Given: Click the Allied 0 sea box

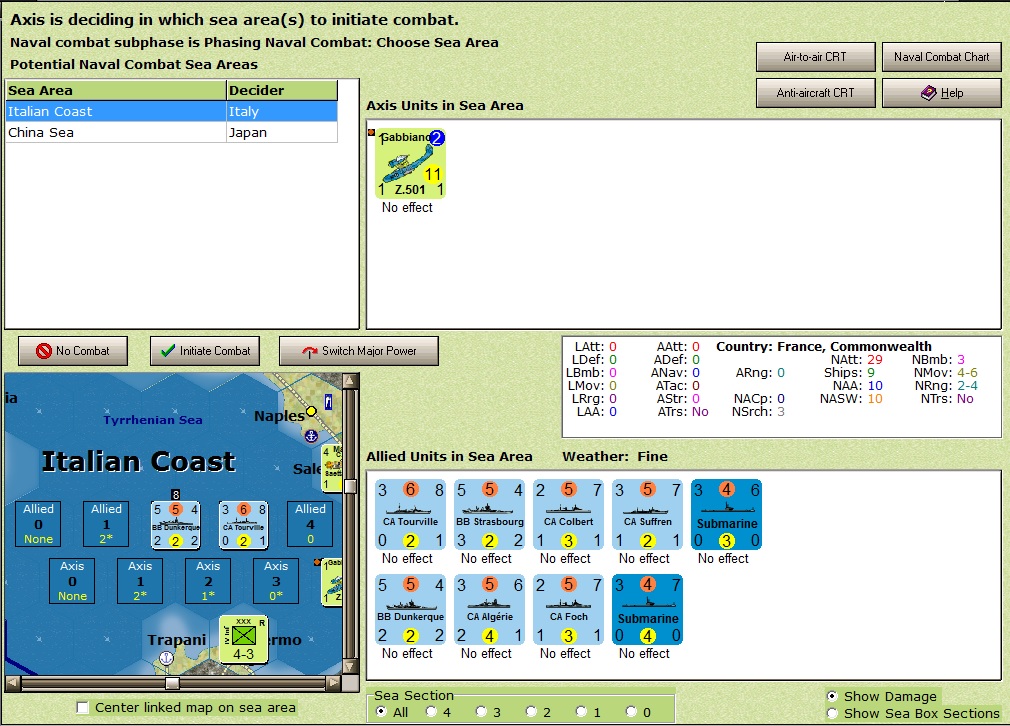Looking at the screenshot, I should [39, 524].
